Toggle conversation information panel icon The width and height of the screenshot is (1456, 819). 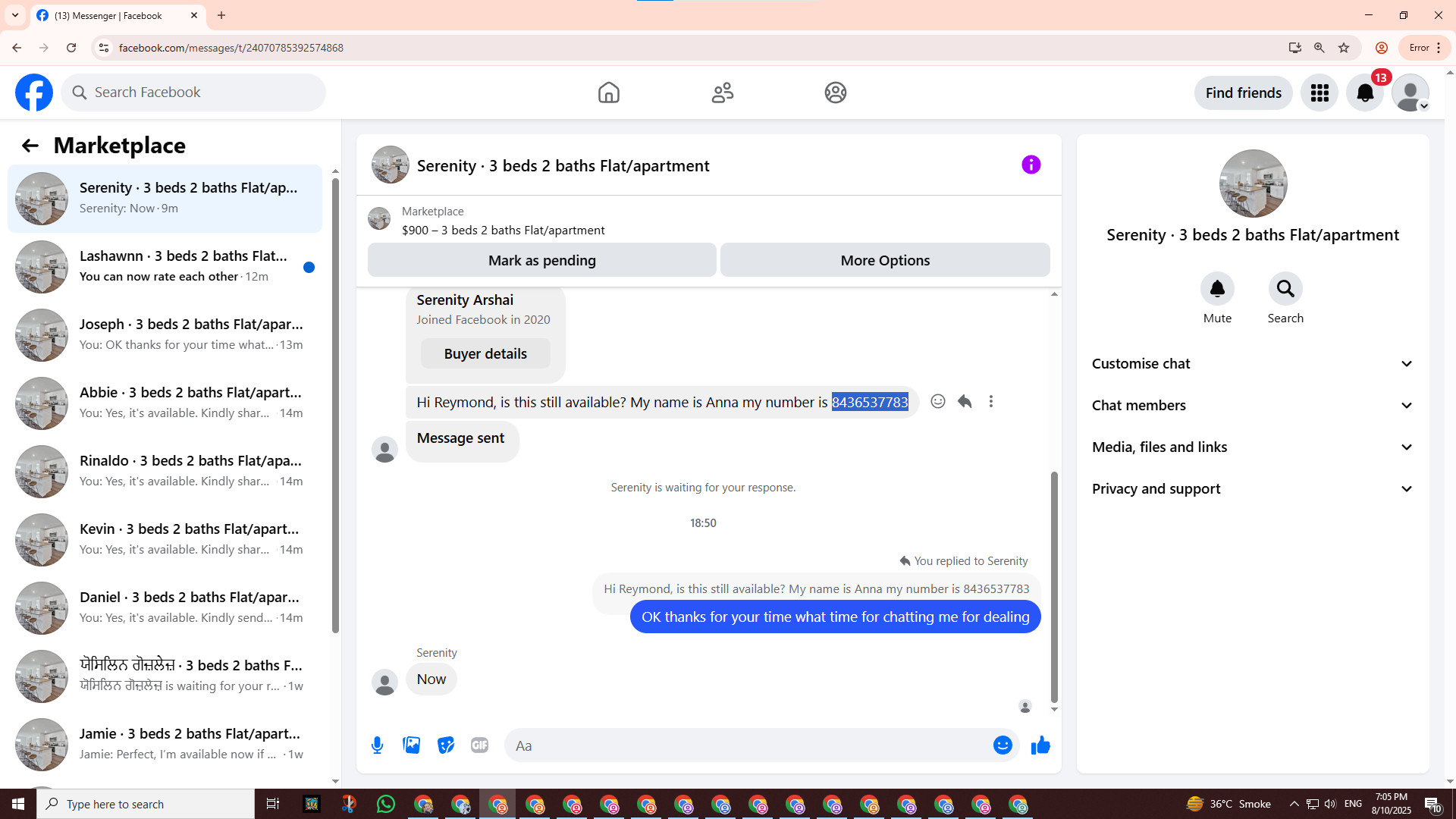coord(1031,165)
